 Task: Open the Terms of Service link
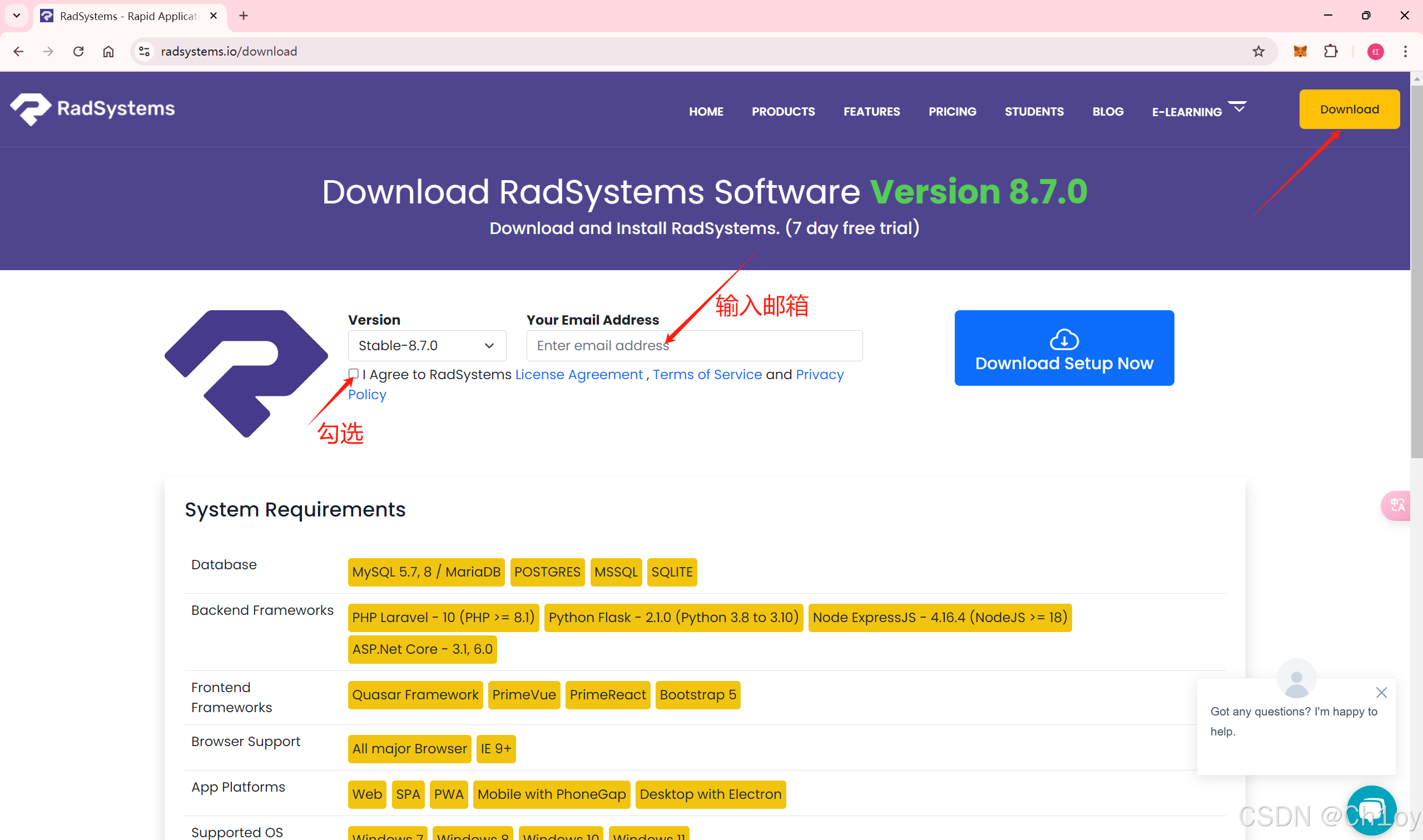pyautogui.click(x=707, y=375)
